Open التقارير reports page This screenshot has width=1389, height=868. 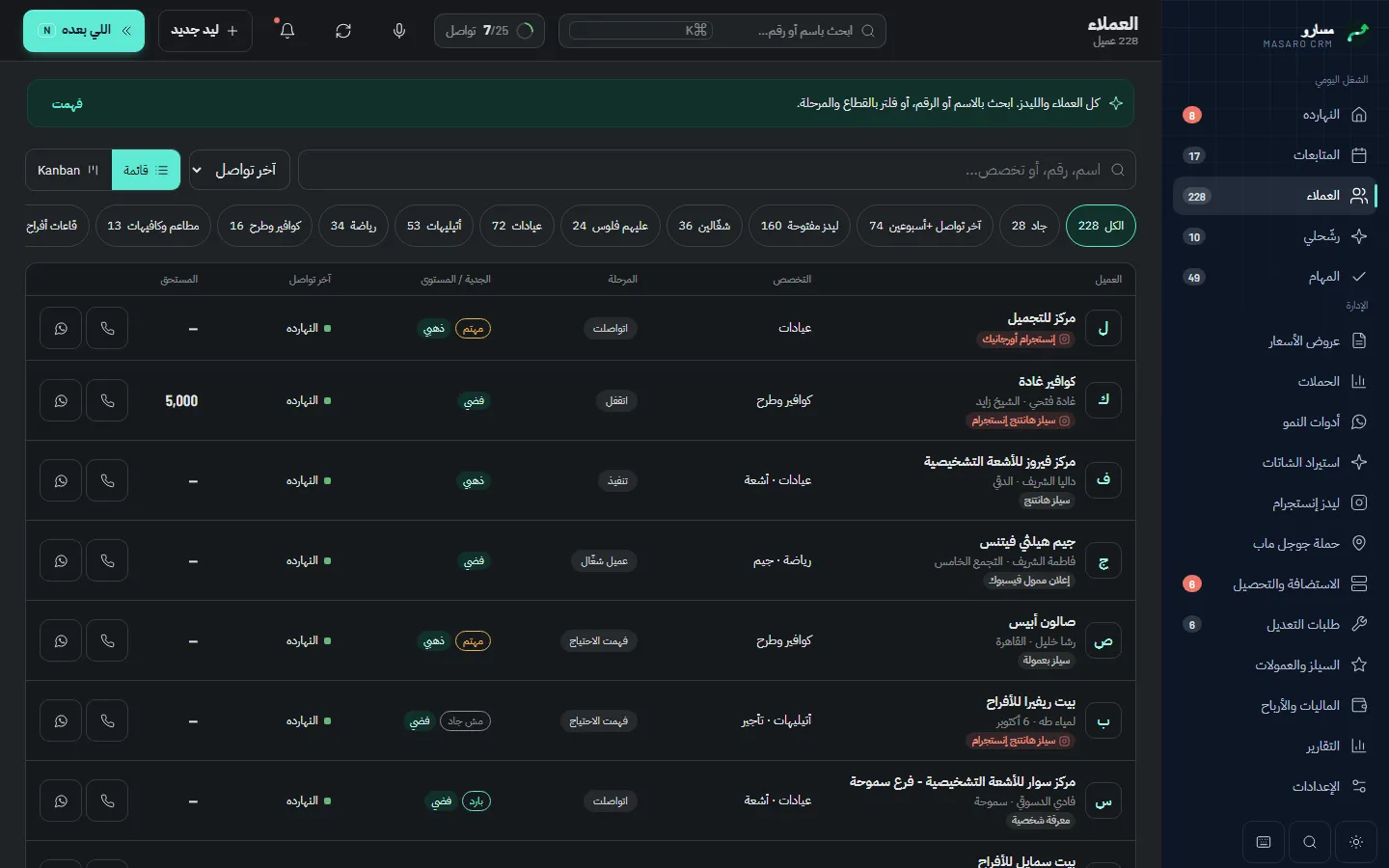tap(1275, 746)
